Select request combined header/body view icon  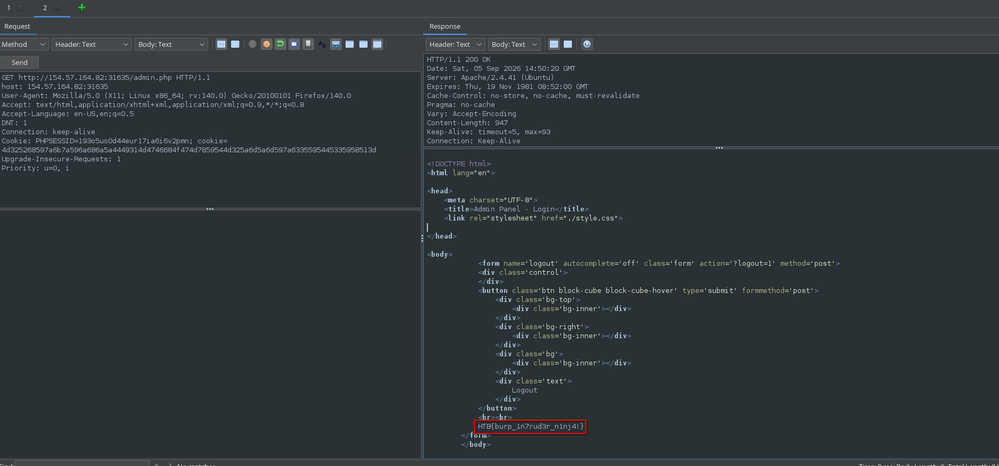235,45
